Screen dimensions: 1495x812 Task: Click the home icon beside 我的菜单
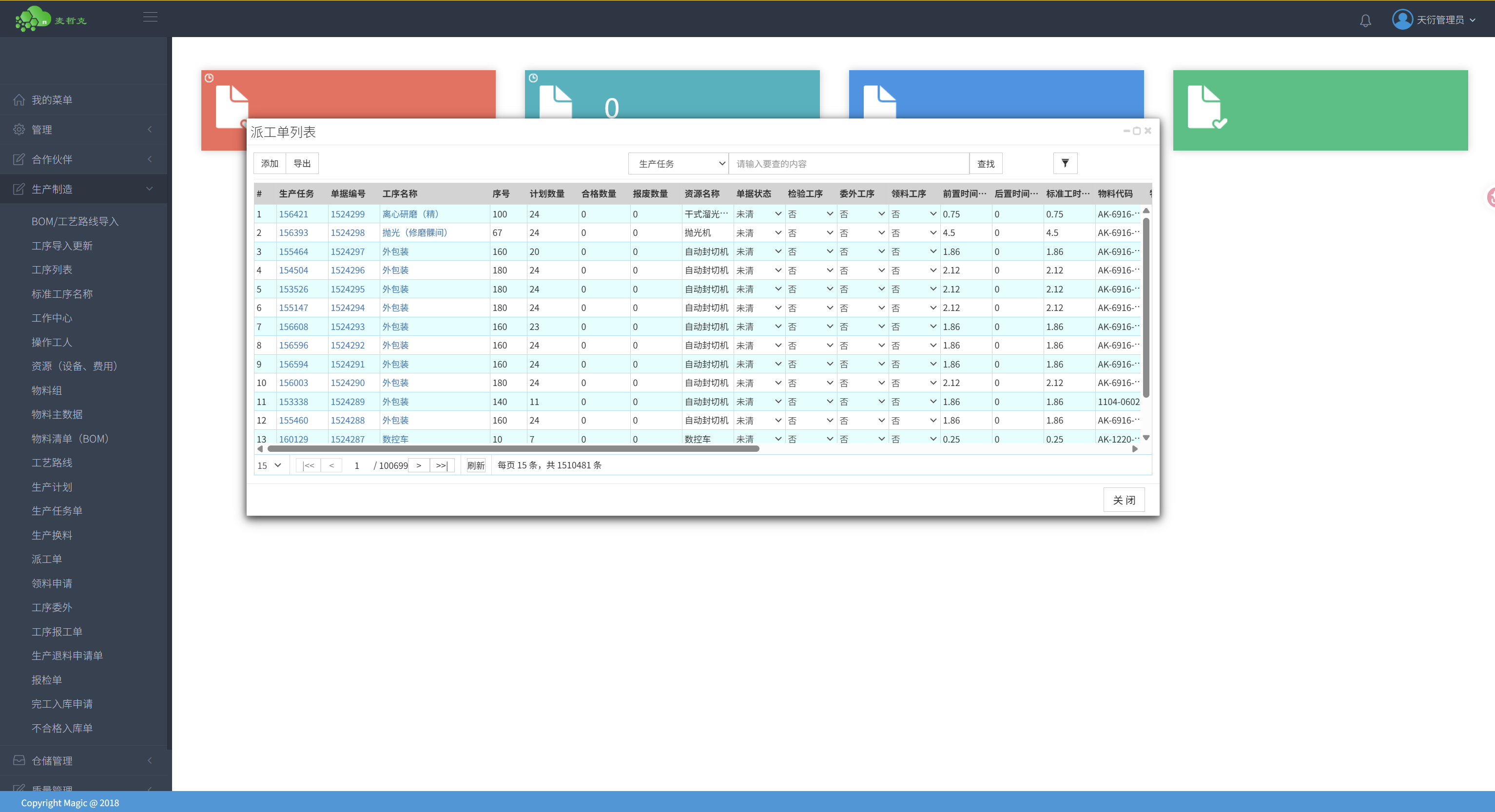pyautogui.click(x=19, y=100)
